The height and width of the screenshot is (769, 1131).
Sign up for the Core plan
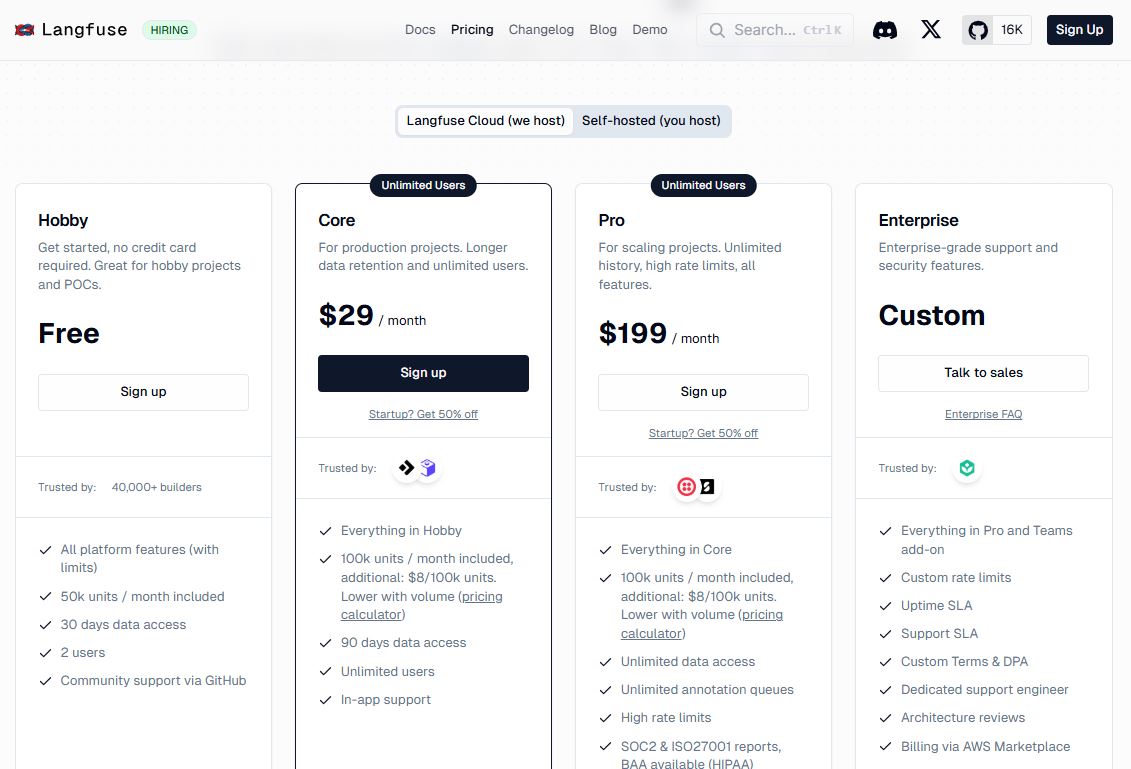click(x=423, y=372)
